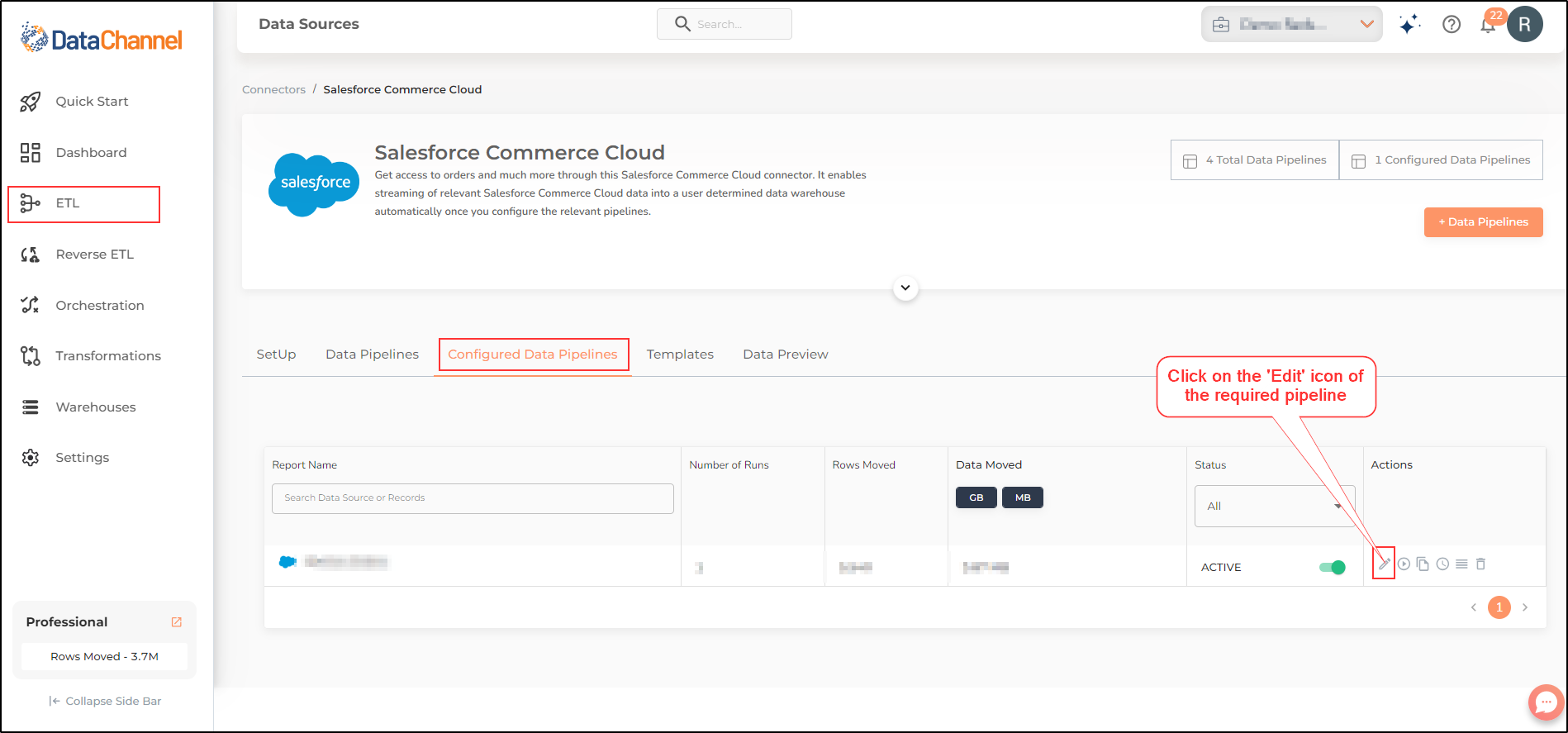Open notifications bell with 22 badge

(1489, 24)
